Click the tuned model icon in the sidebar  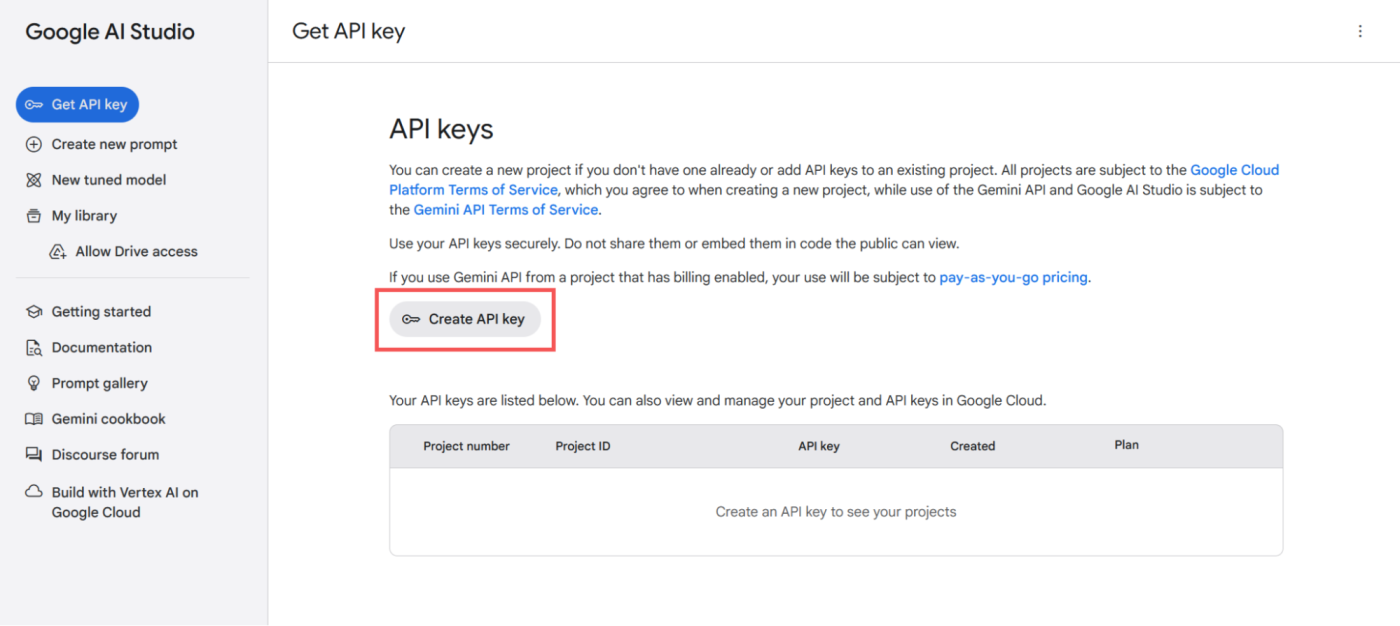[34, 180]
